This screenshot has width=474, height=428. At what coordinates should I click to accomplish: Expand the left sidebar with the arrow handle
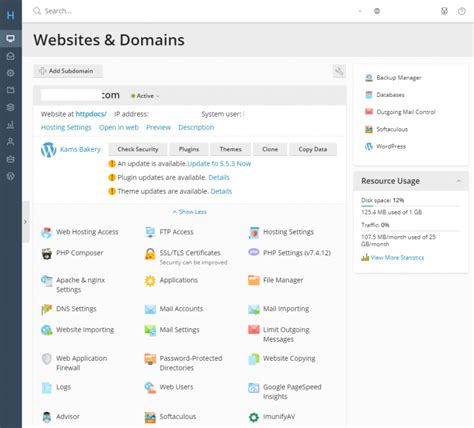pyautogui.click(x=26, y=222)
